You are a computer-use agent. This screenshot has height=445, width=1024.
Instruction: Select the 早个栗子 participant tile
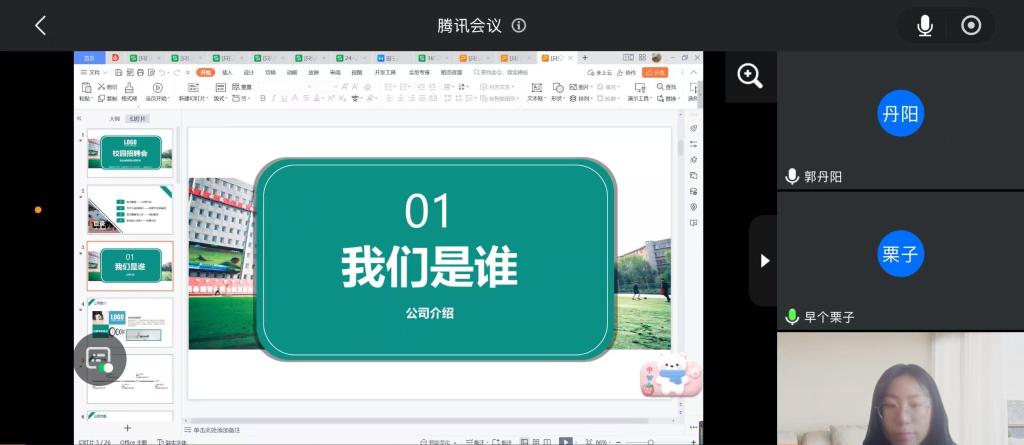coord(900,260)
